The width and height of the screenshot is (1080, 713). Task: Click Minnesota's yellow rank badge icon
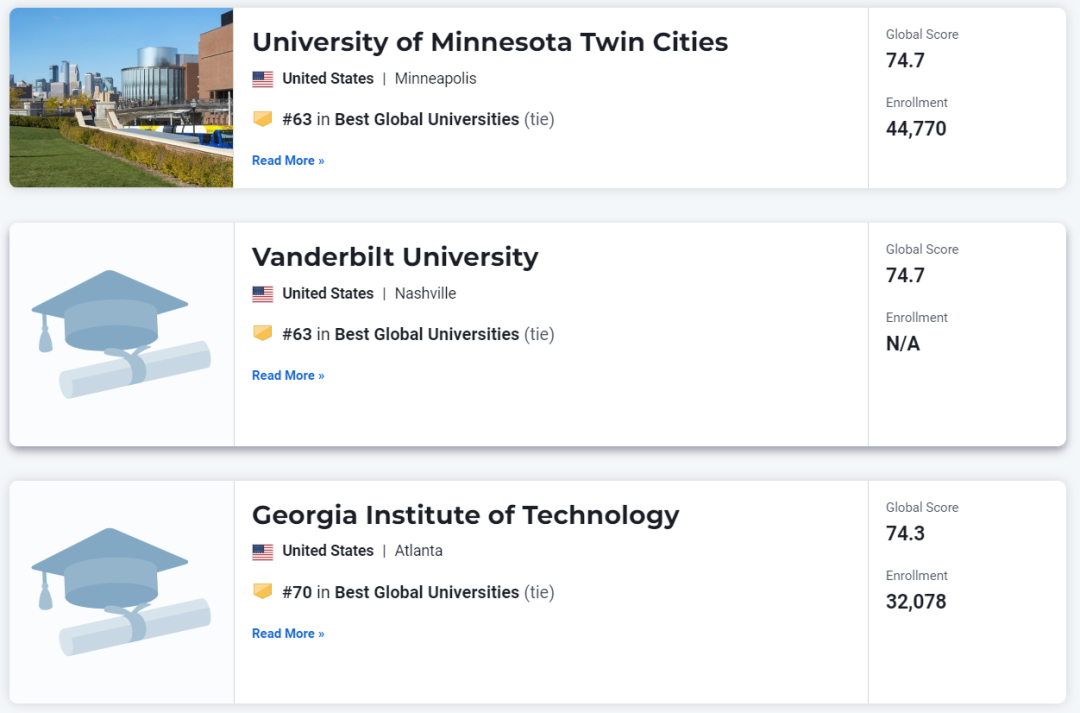pos(262,119)
